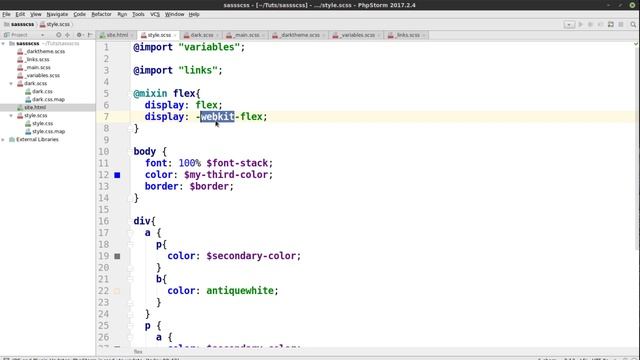Click the Search Everywhere magnifier icon

click(x=633, y=24)
